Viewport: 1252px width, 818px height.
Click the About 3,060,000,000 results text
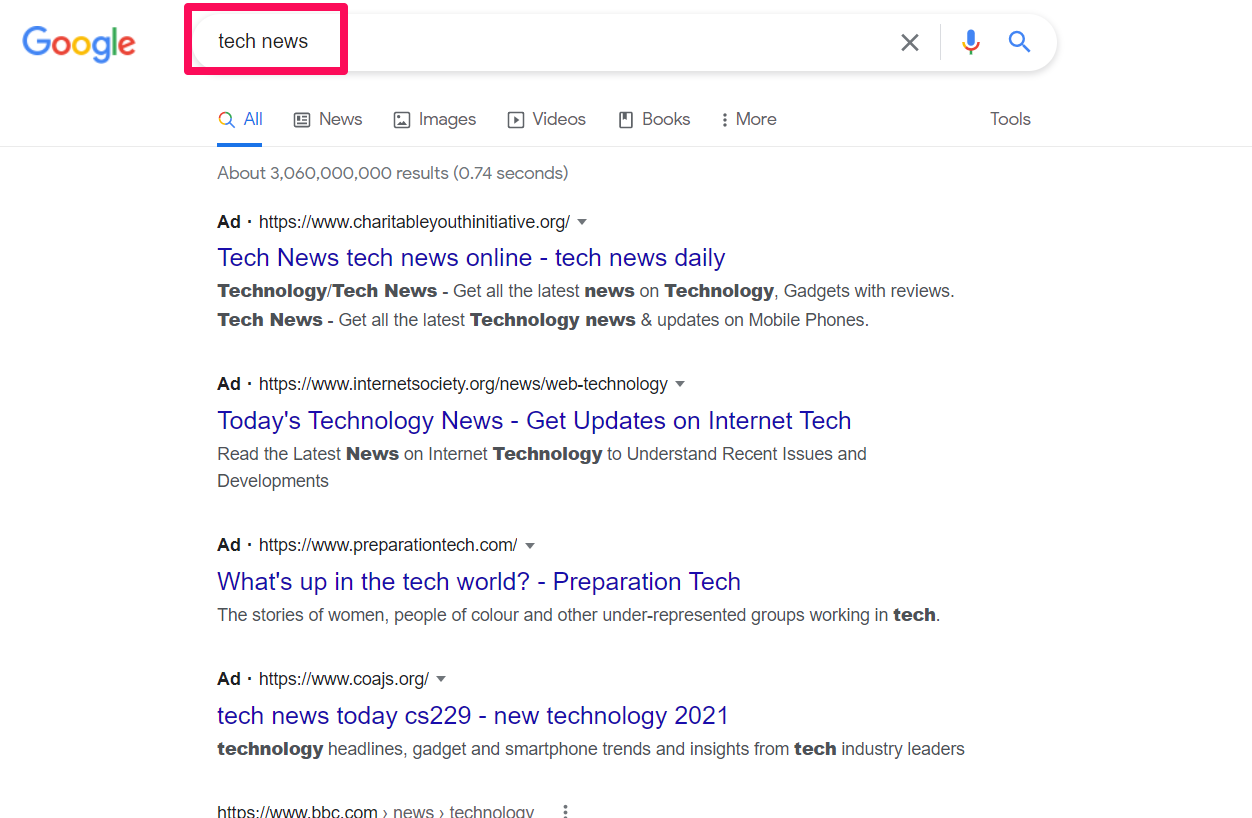393,173
